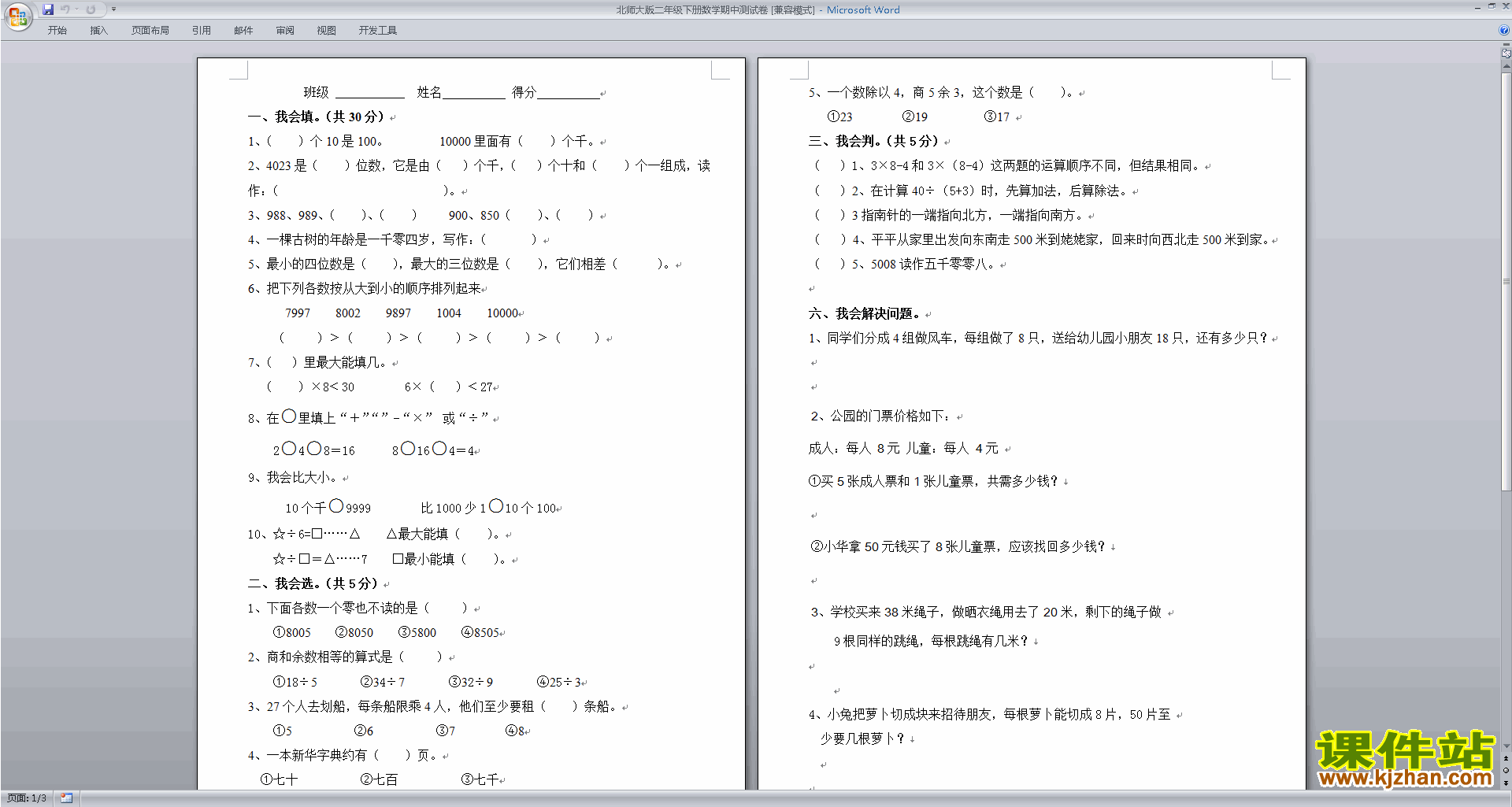Click the title text Microsoft Word
The width and height of the screenshot is (1512, 807).
(863, 10)
